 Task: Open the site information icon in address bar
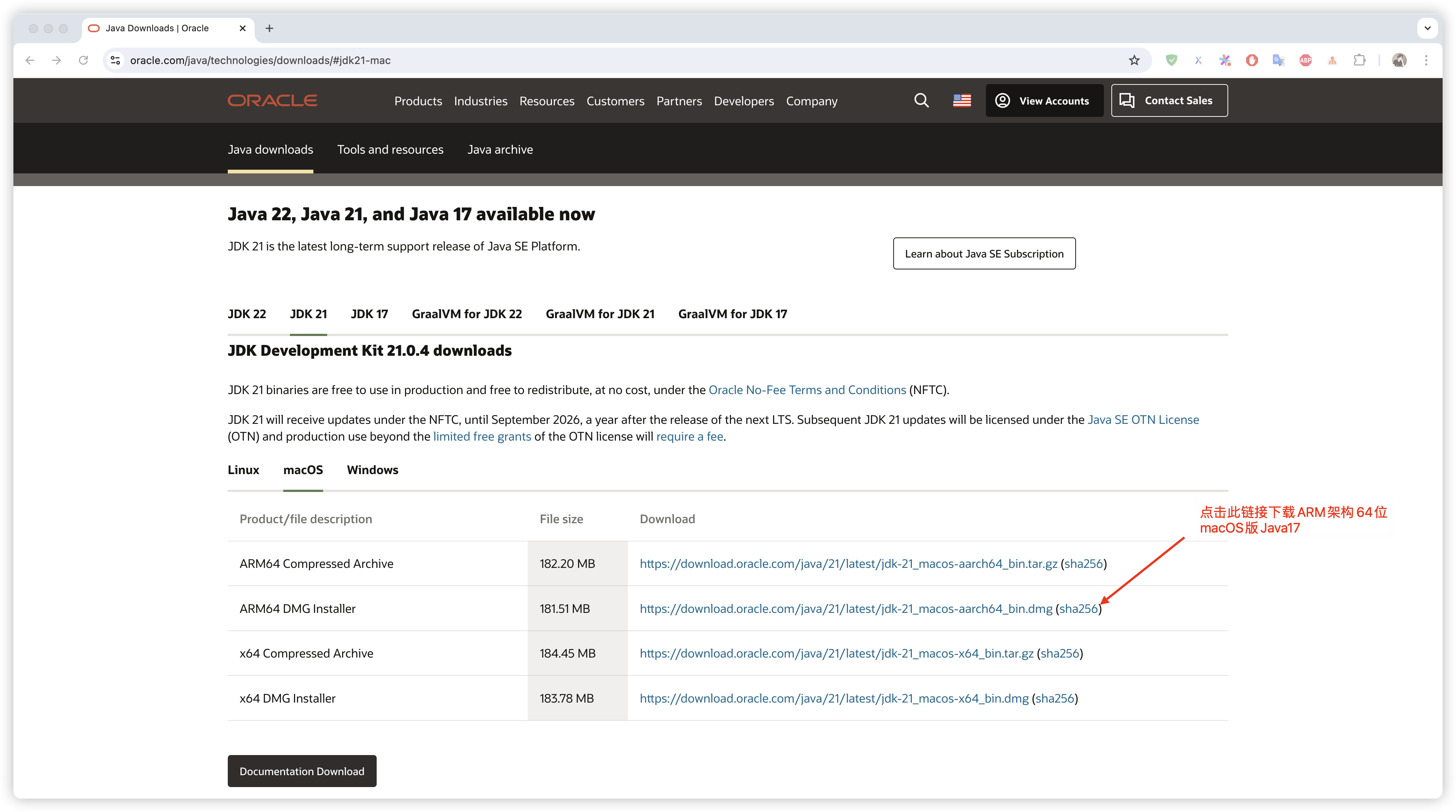pos(115,60)
